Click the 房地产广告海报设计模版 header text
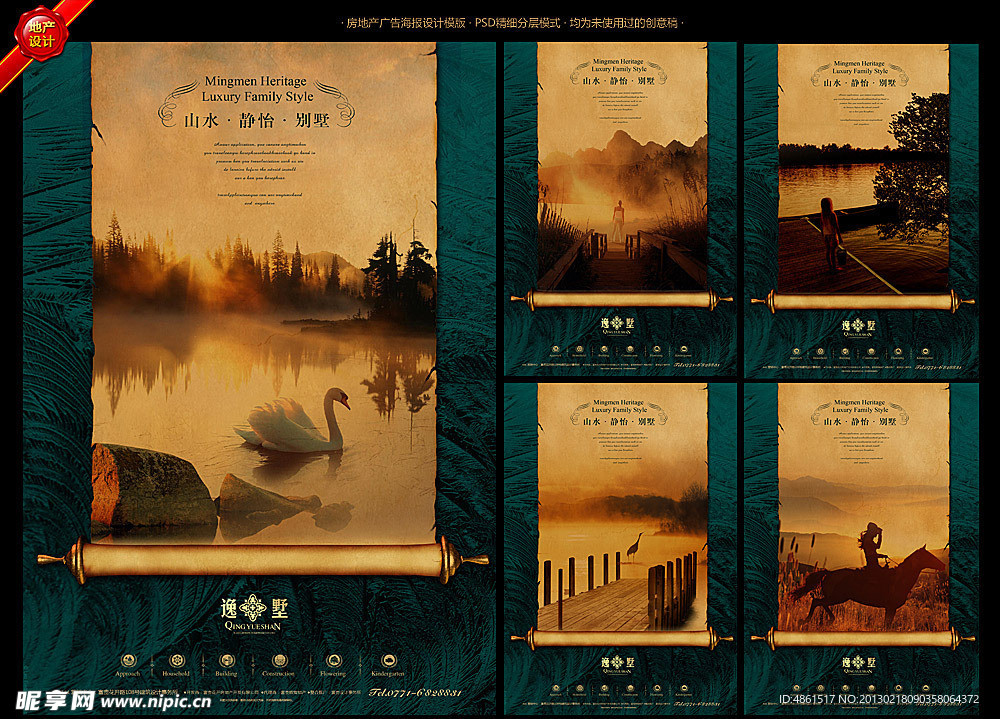Viewport: 1000px width, 719px height. (406, 23)
